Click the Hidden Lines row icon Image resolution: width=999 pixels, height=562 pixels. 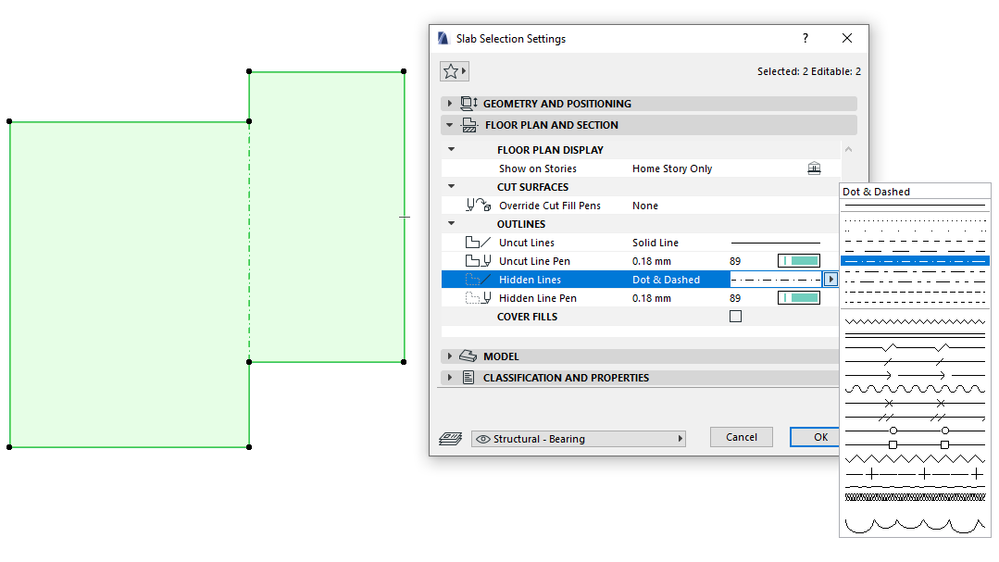[478, 279]
